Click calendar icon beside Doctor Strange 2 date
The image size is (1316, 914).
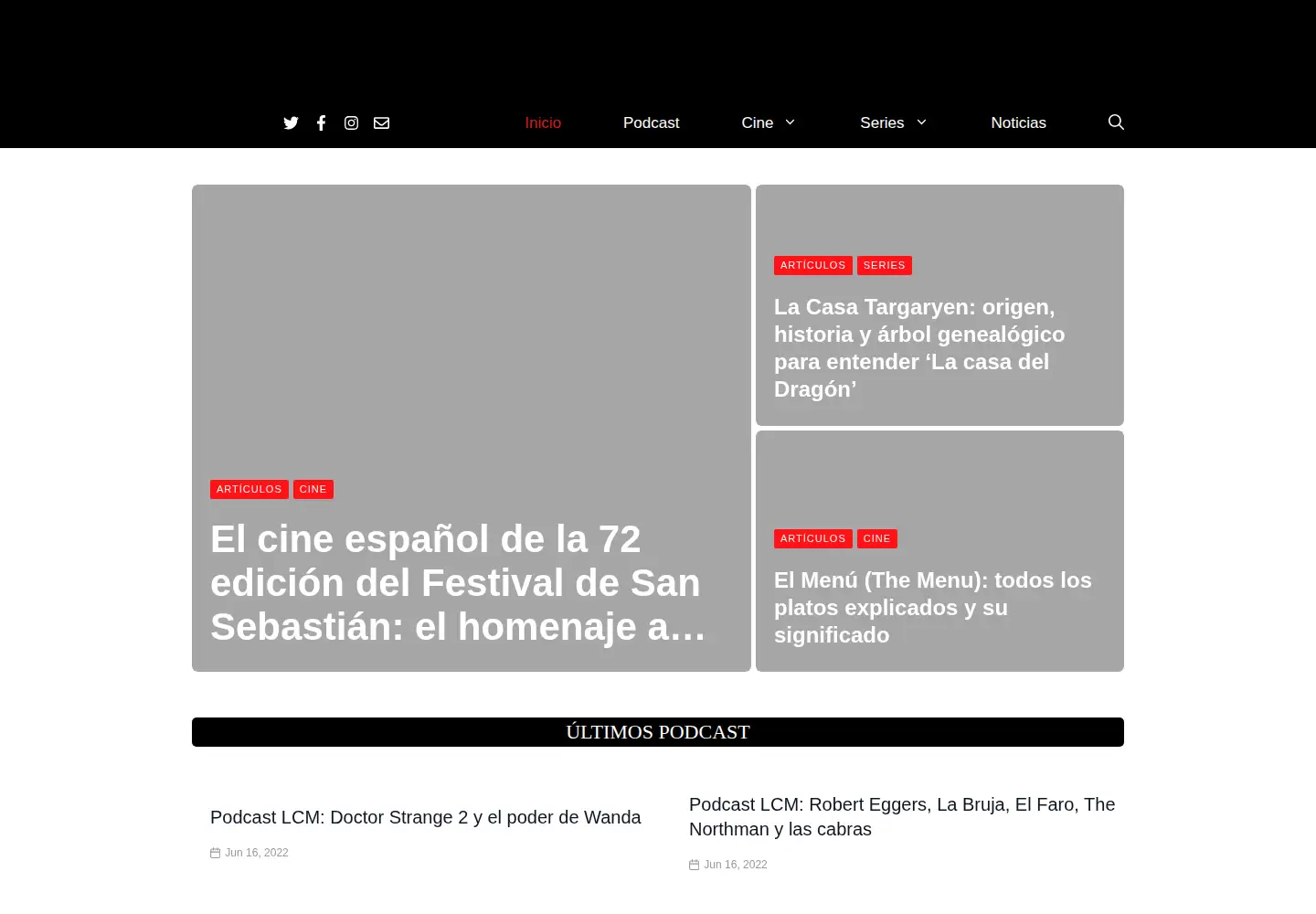[216, 853]
